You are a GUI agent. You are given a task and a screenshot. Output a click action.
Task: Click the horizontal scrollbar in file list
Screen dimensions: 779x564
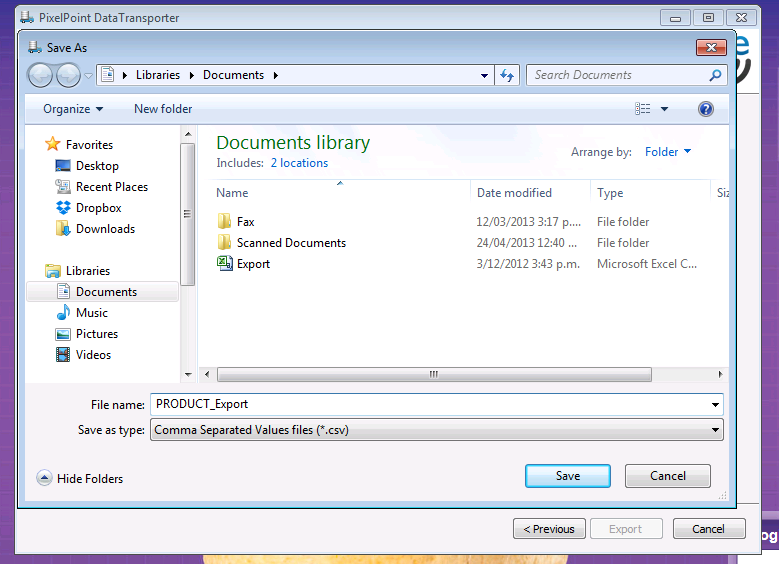(x=433, y=374)
